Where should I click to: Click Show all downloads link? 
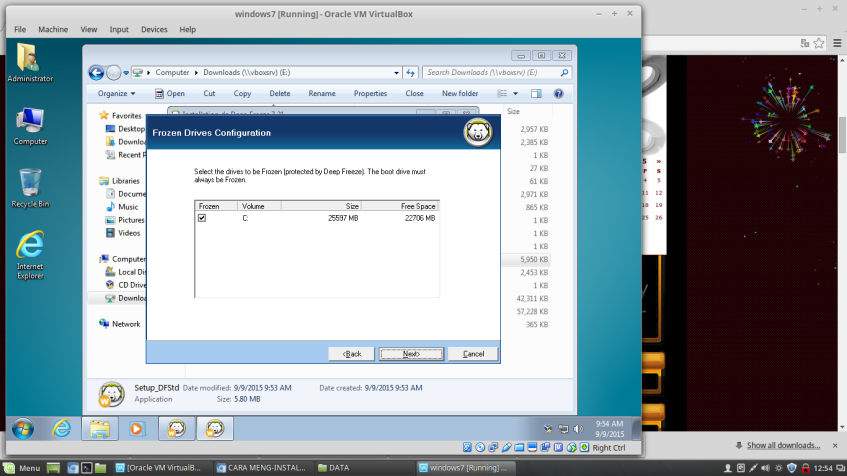(783, 445)
